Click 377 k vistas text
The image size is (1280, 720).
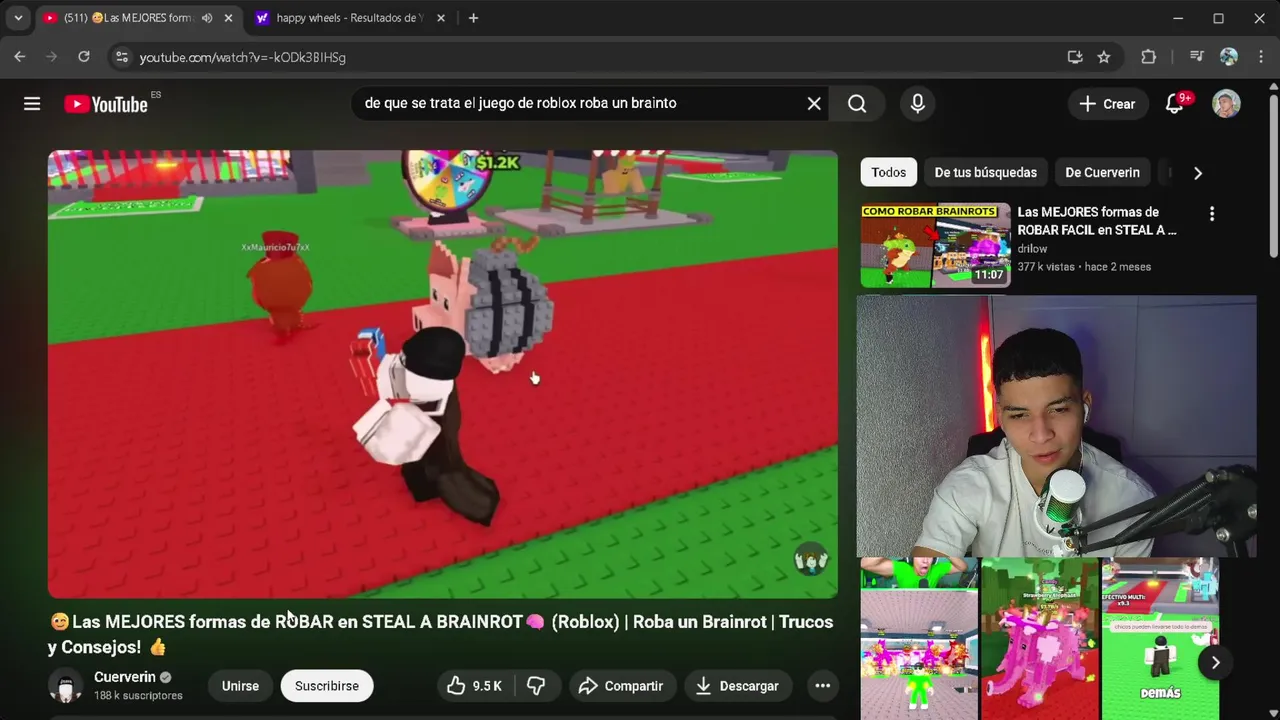[x=1046, y=267]
